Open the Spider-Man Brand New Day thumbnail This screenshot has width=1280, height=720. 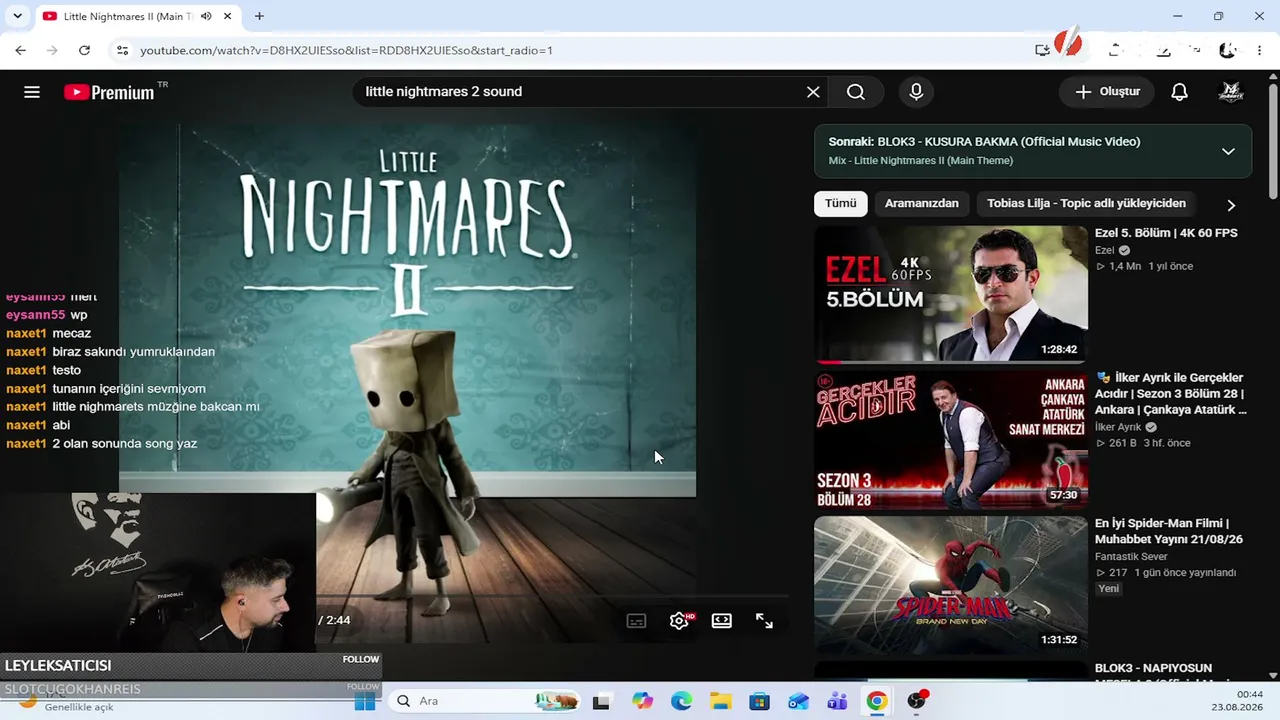click(x=951, y=586)
